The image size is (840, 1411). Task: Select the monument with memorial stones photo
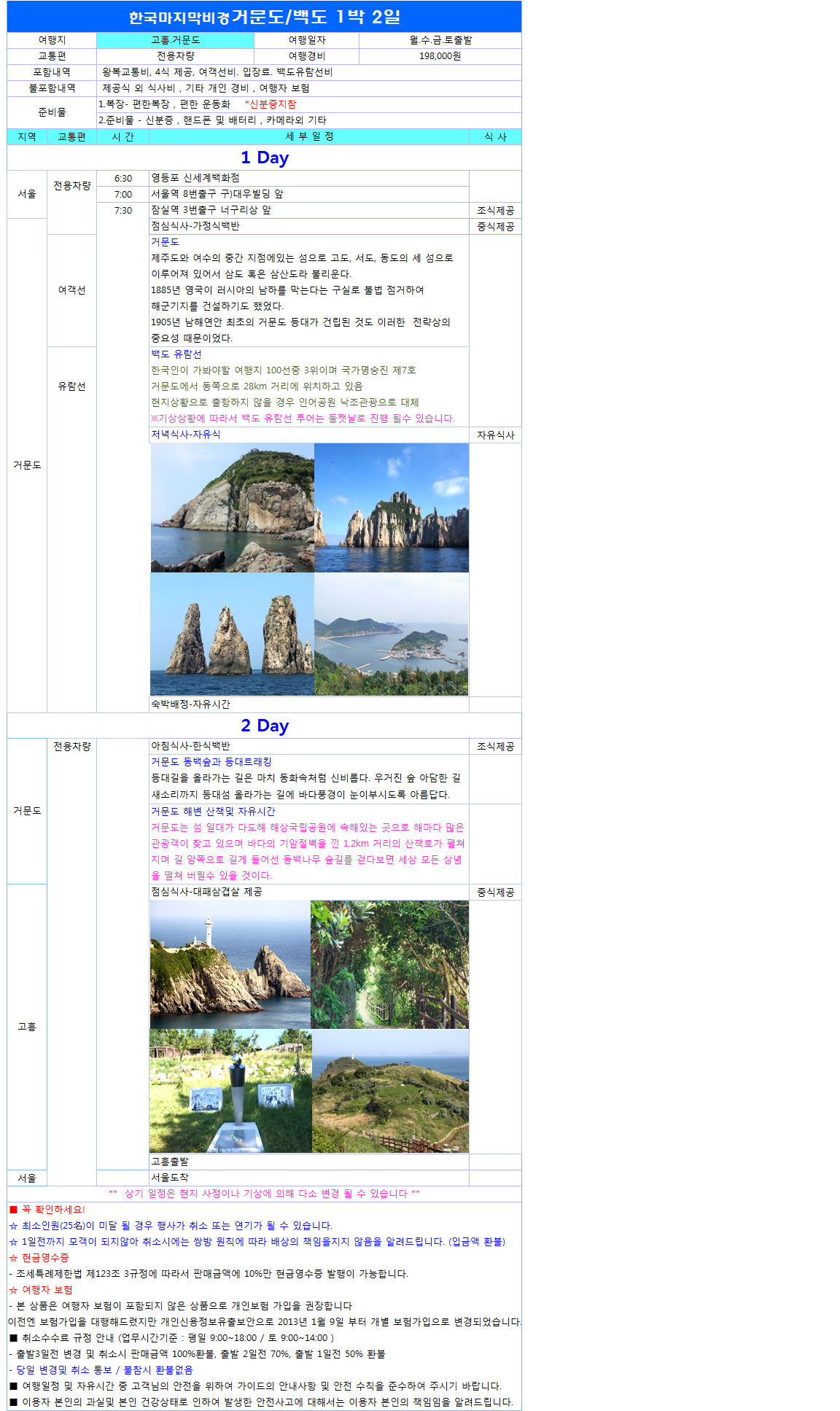(230, 1091)
